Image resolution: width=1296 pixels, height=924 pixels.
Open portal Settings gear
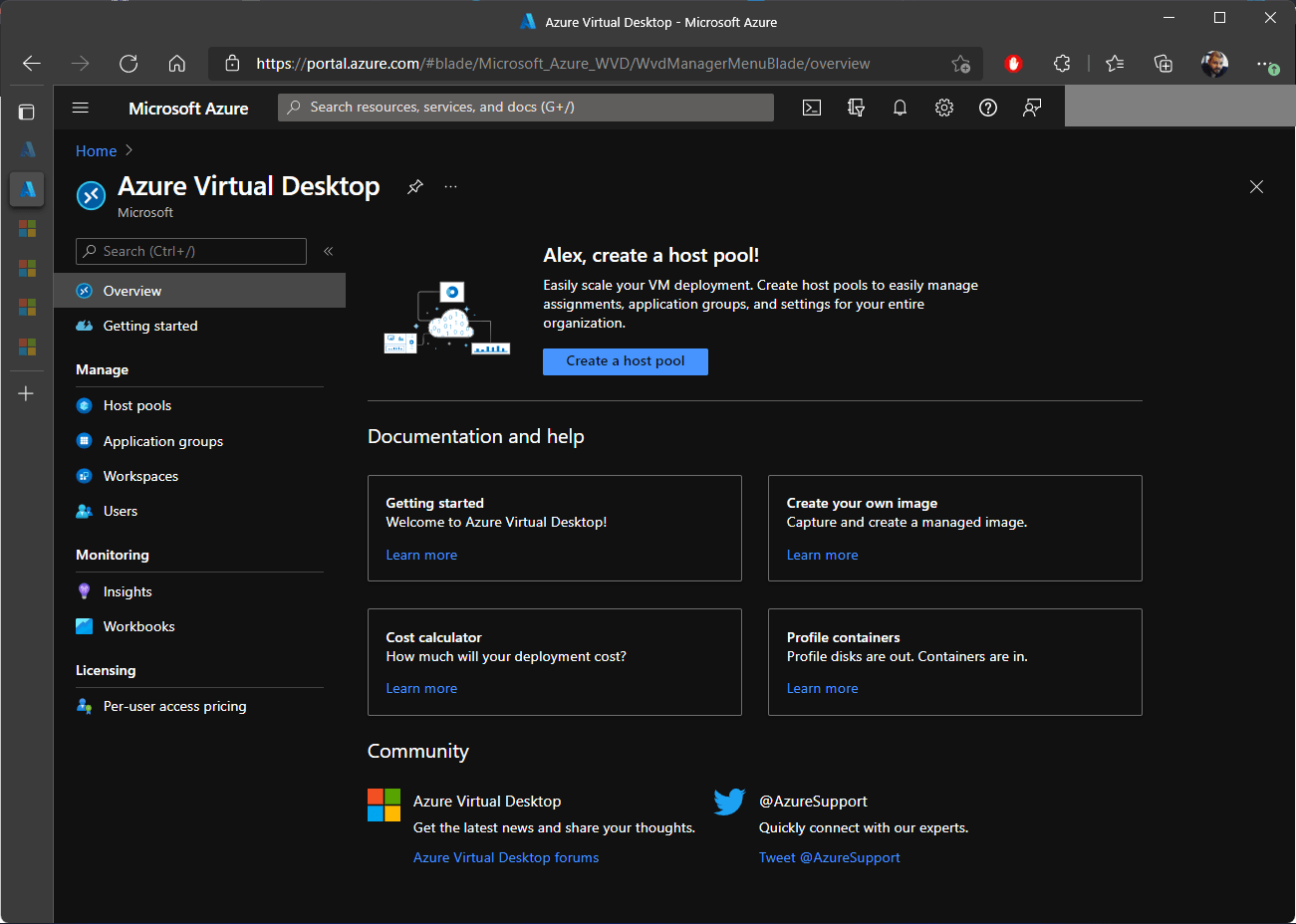click(x=944, y=108)
